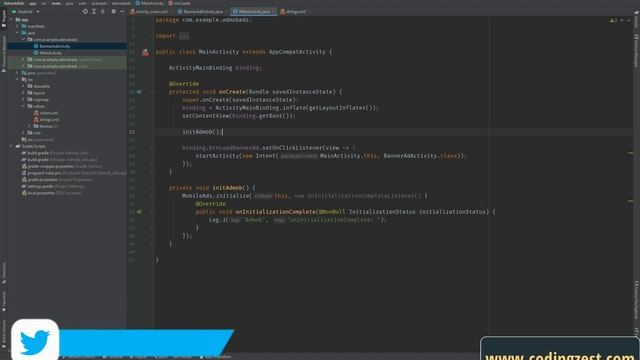Go to next highlighted problem arrow
This screenshot has height=360, width=640.
tap(629, 20)
